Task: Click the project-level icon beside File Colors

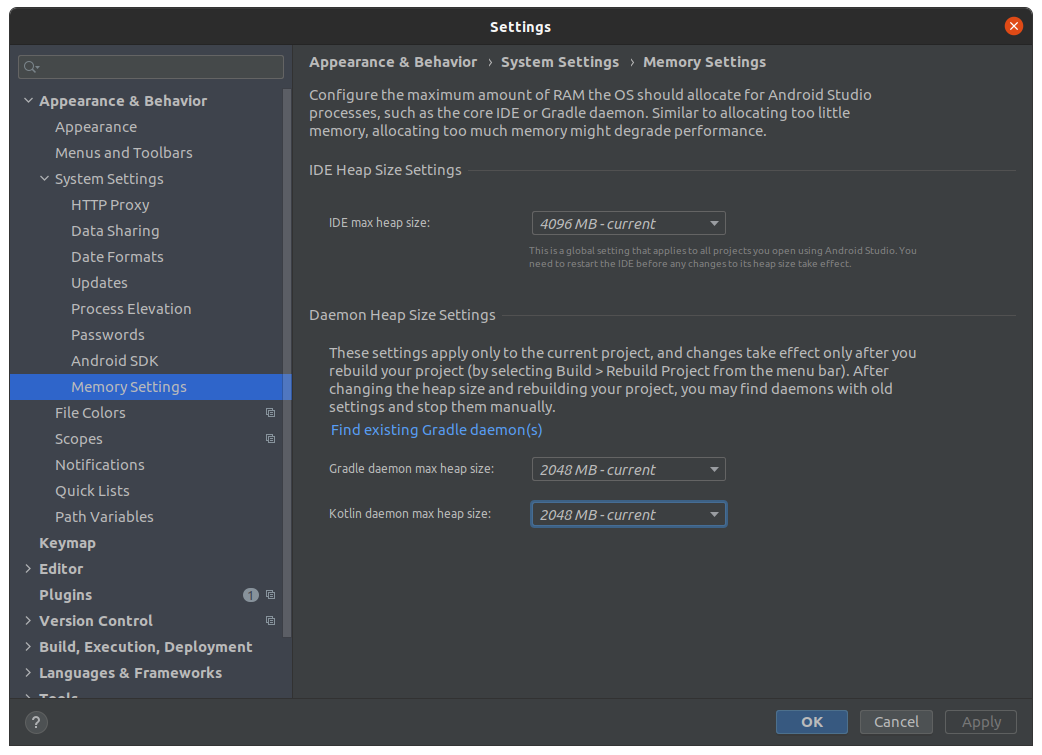Action: (270, 413)
